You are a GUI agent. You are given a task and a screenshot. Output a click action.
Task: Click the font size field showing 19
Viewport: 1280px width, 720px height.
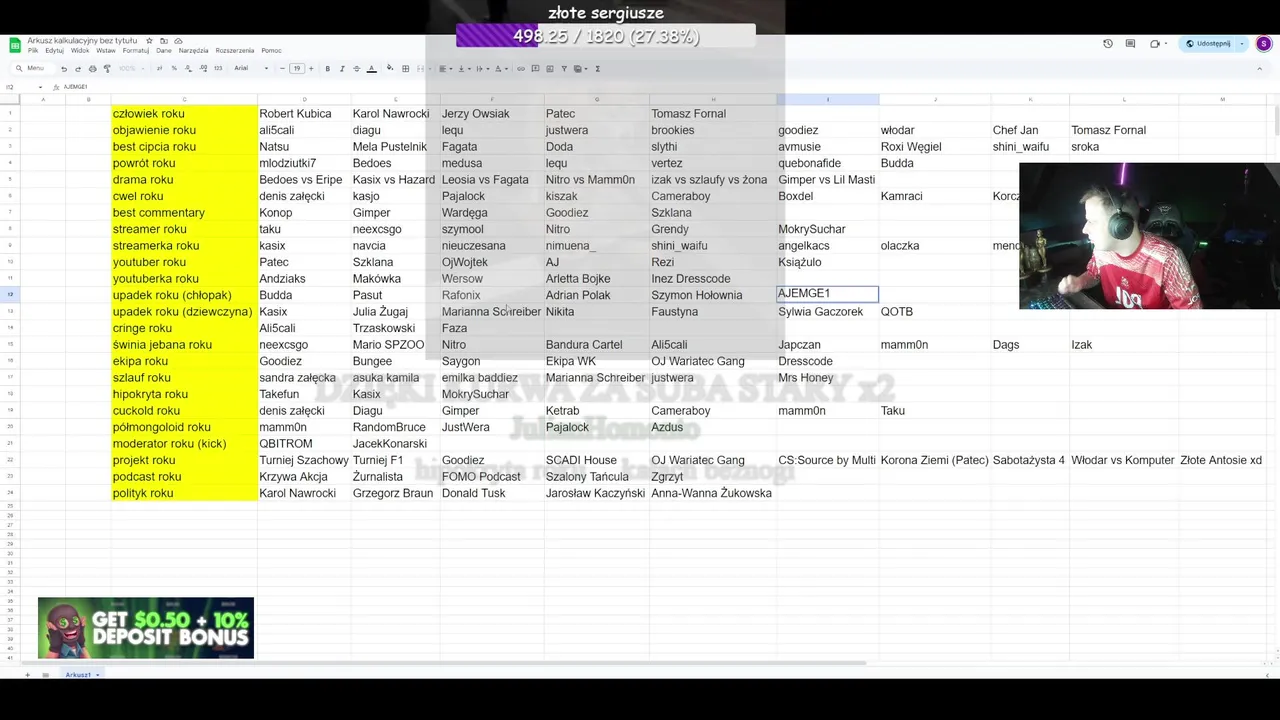(297, 69)
